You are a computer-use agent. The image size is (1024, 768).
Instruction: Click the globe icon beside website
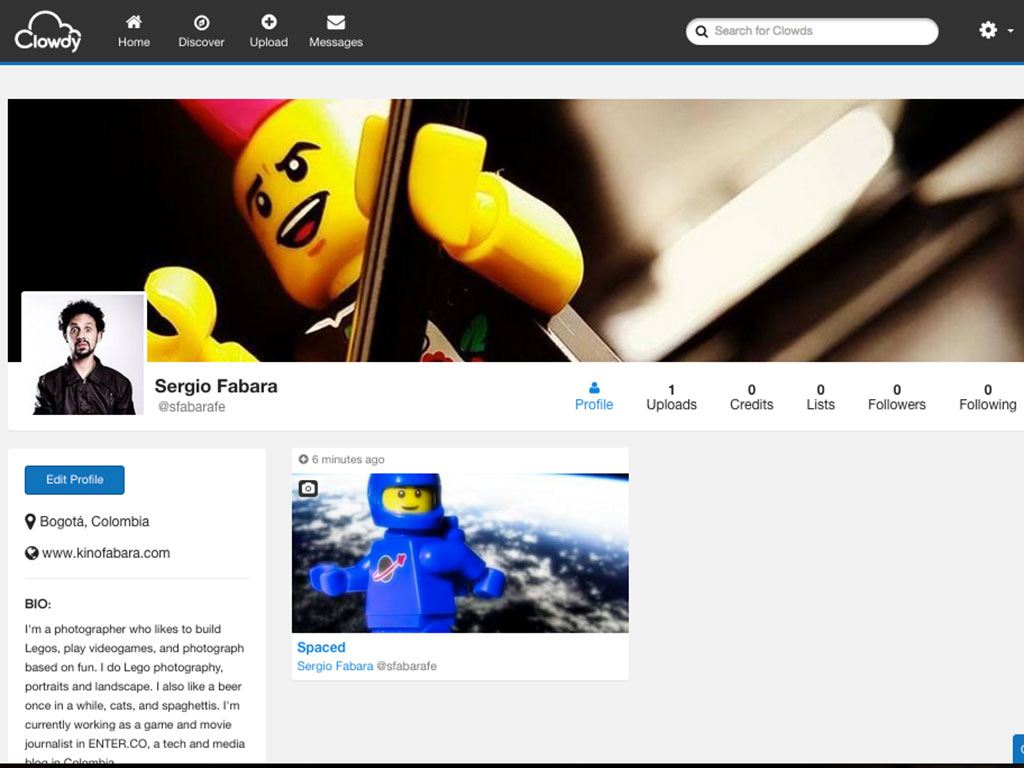(31, 553)
